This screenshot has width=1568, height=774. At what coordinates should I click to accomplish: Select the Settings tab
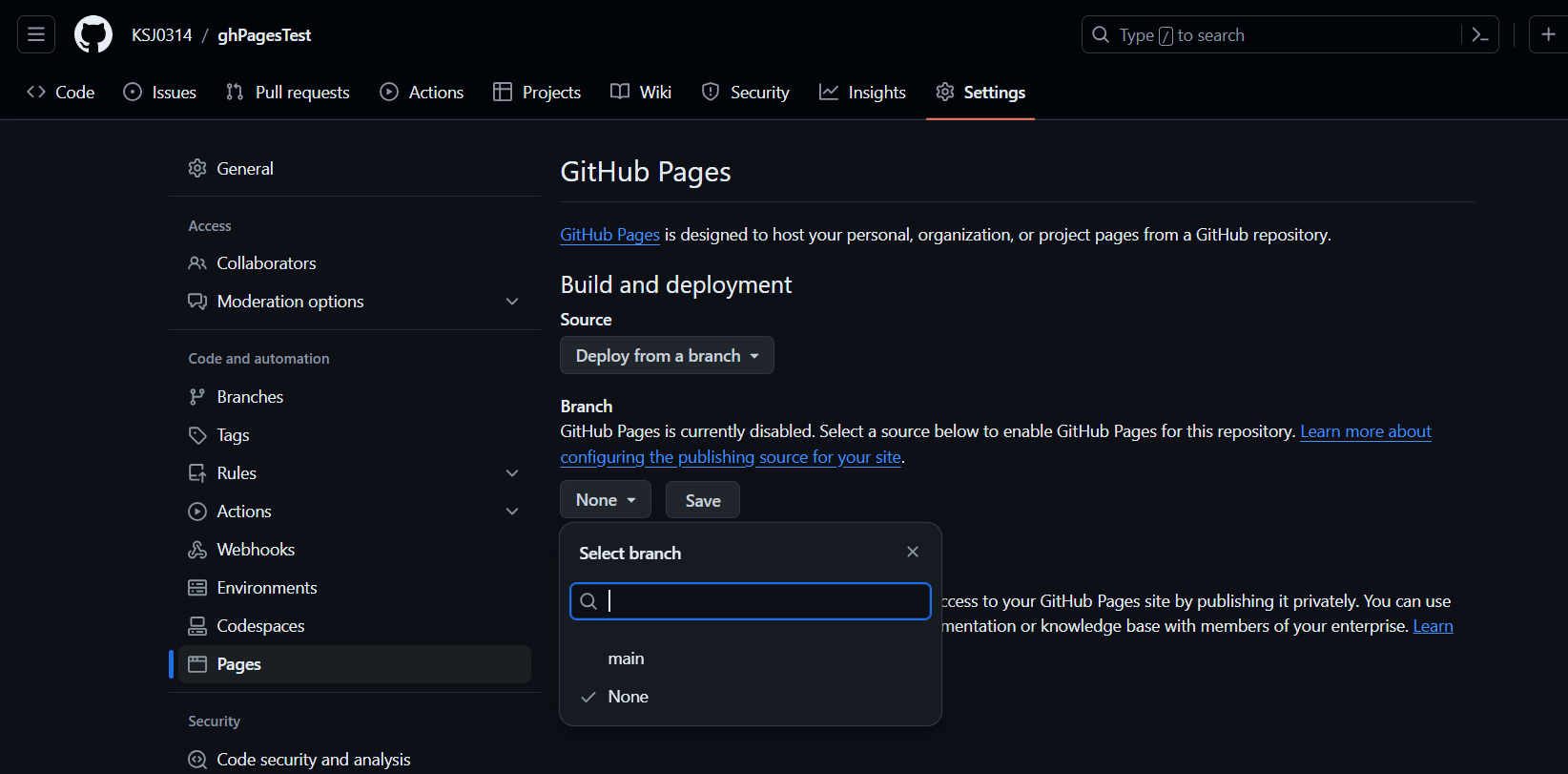pyautogui.click(x=980, y=93)
